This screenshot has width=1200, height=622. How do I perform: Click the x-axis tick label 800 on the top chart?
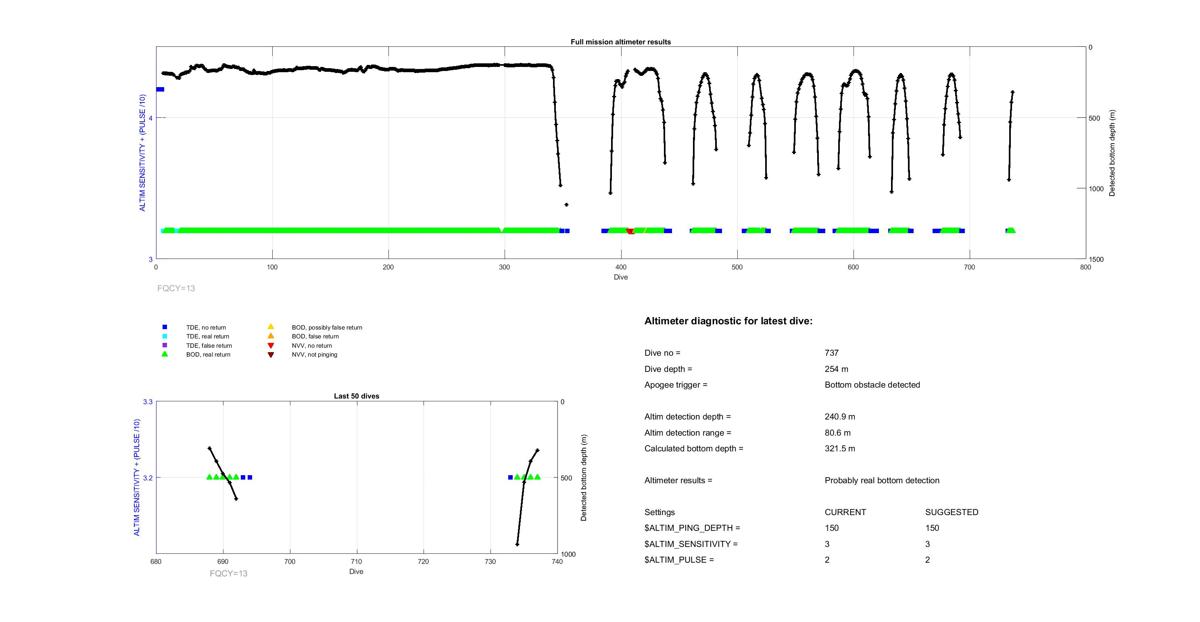pyautogui.click(x=1086, y=267)
